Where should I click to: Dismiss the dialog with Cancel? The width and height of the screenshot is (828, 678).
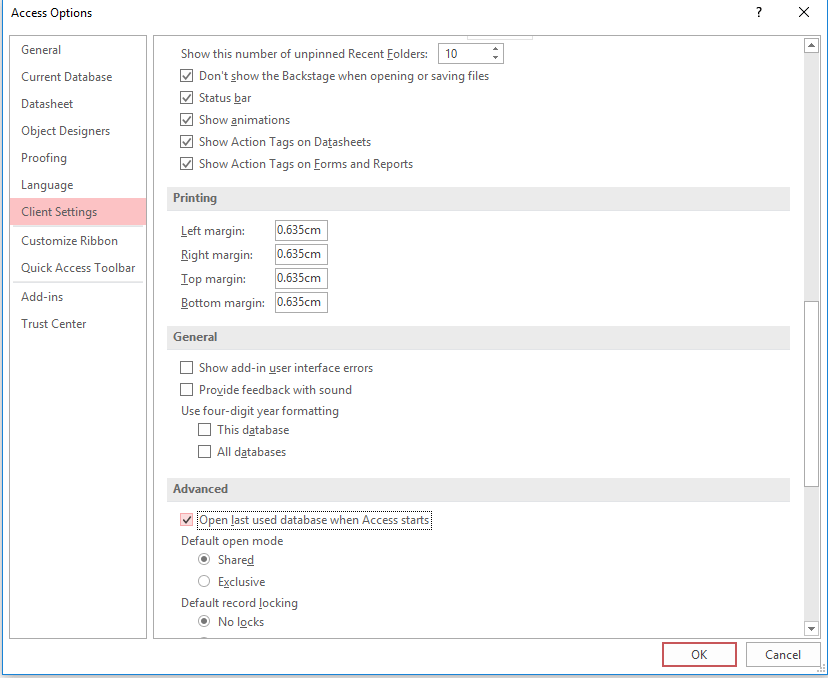[783, 654]
